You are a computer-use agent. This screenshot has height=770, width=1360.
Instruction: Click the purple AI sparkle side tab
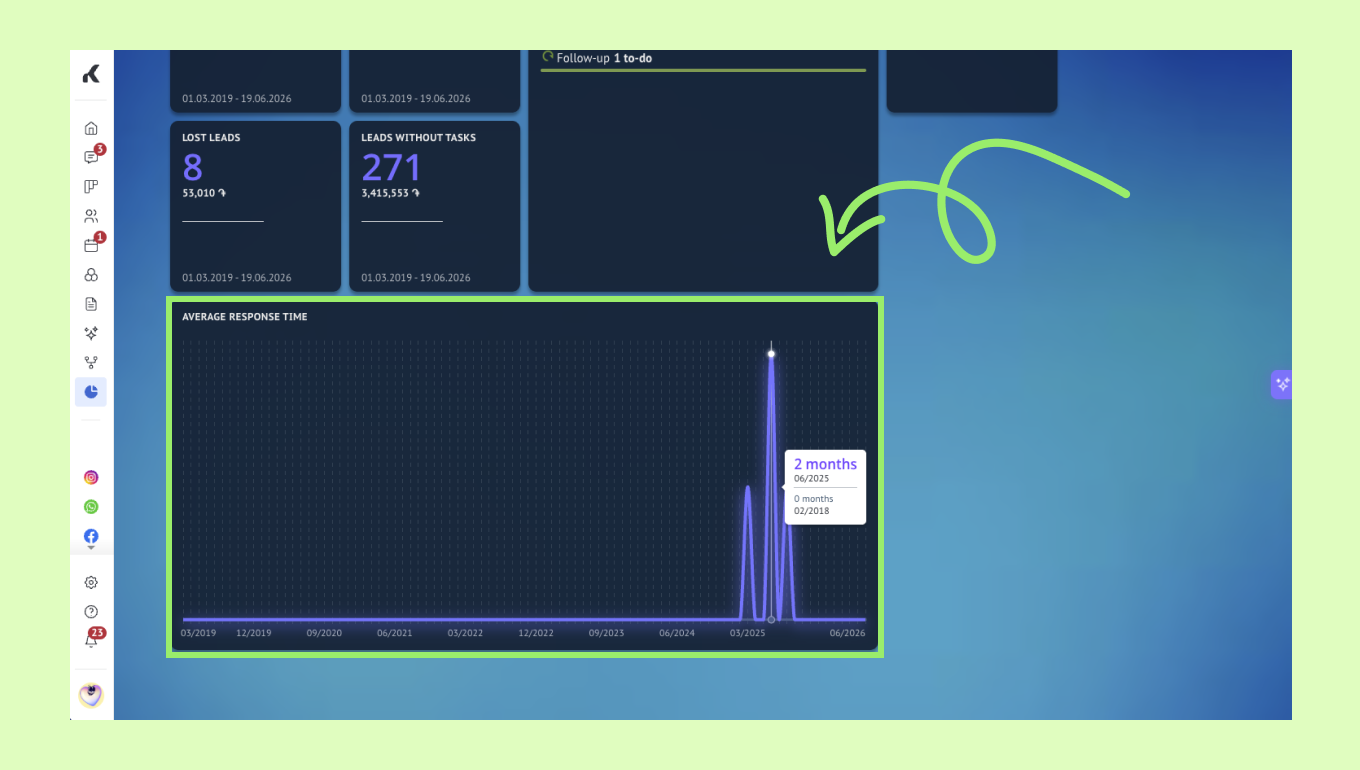(1282, 384)
